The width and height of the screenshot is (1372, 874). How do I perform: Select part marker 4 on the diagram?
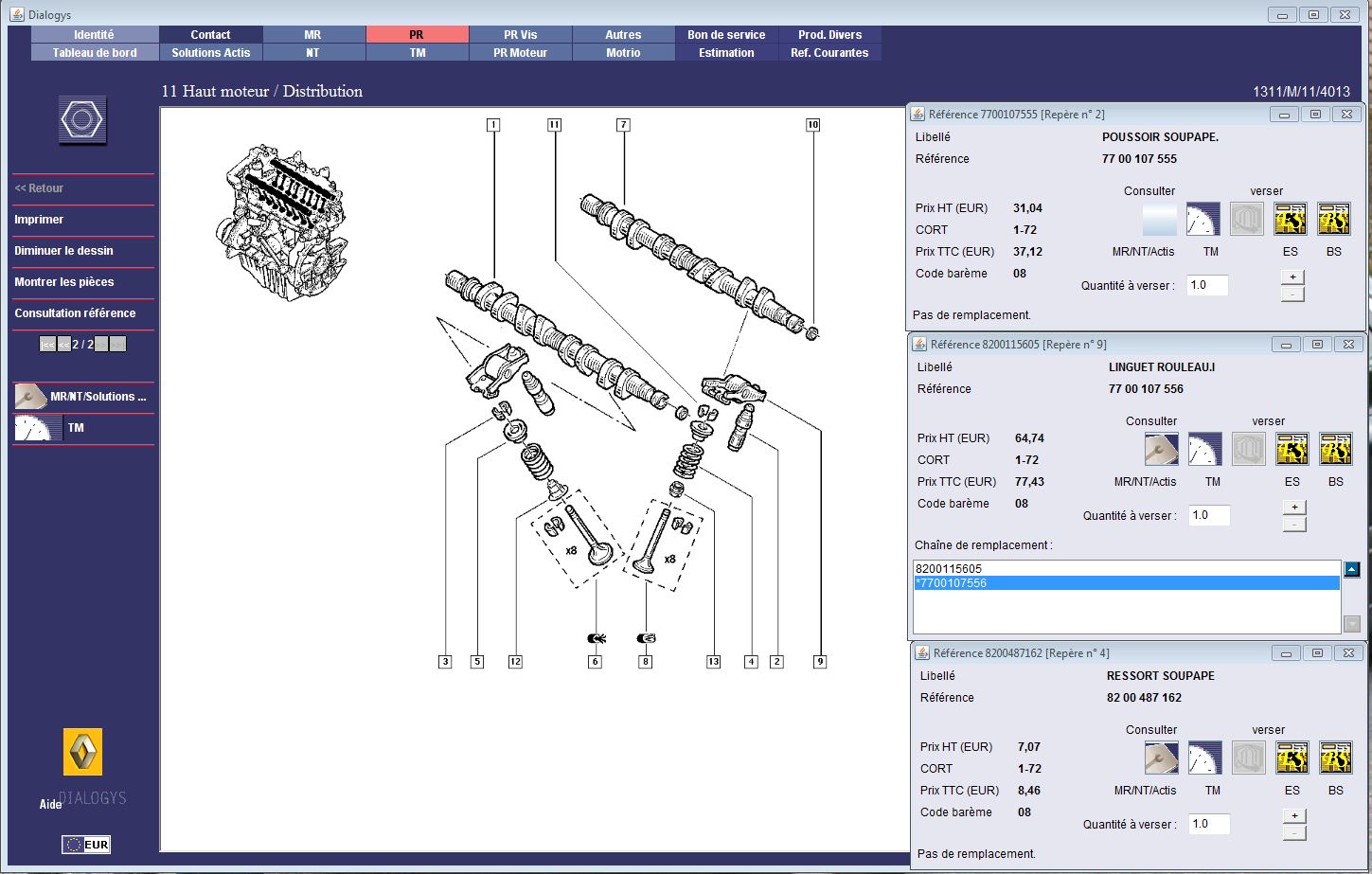pos(751,662)
